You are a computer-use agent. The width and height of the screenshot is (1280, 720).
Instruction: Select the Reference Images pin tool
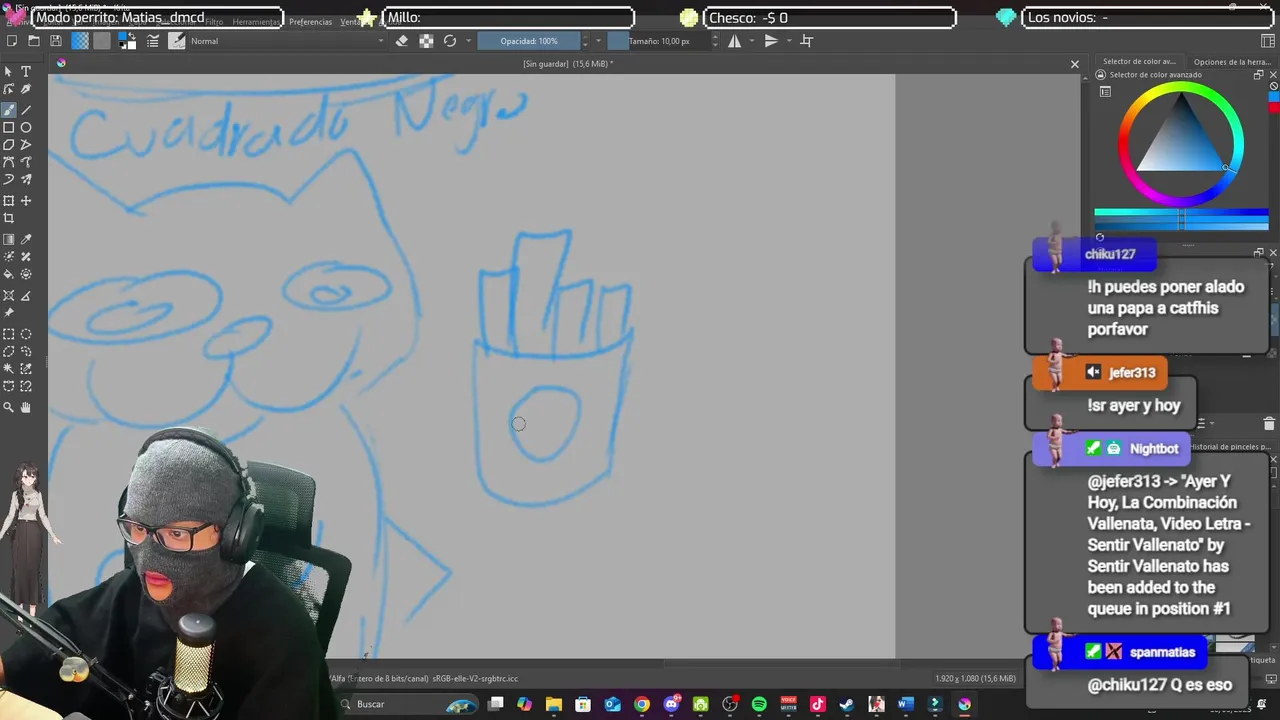point(9,313)
